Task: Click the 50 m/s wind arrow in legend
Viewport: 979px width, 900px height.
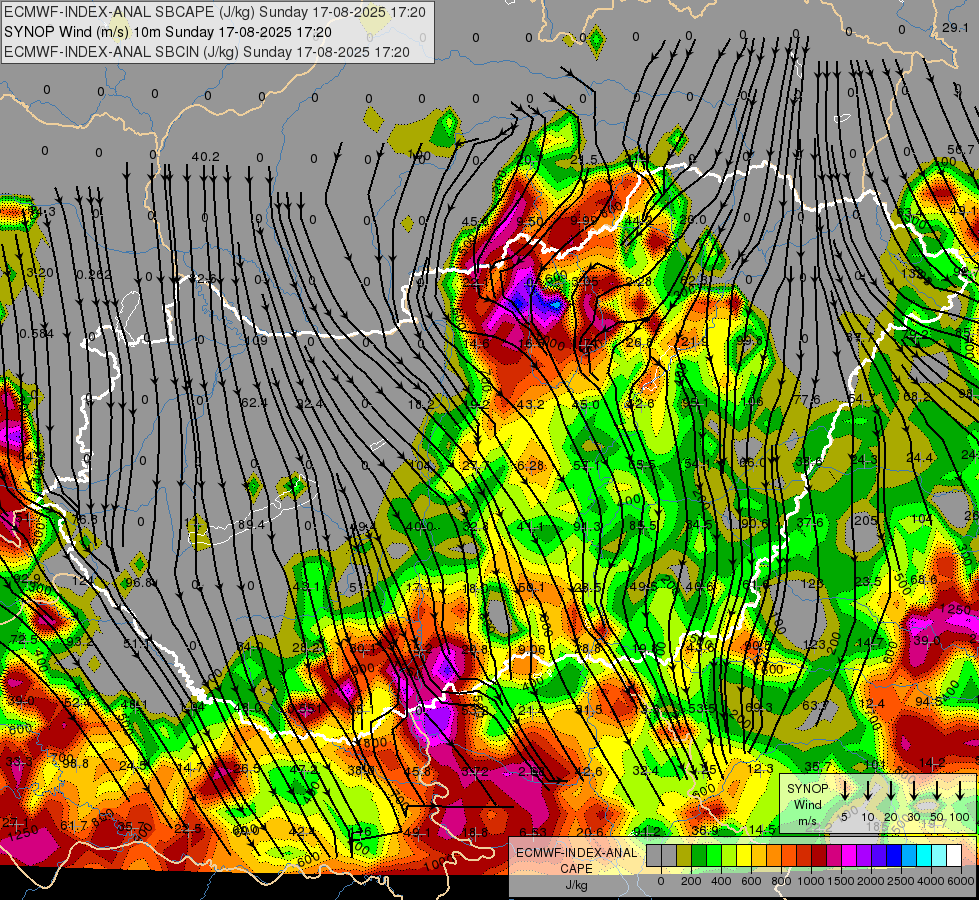Action: (x=937, y=789)
